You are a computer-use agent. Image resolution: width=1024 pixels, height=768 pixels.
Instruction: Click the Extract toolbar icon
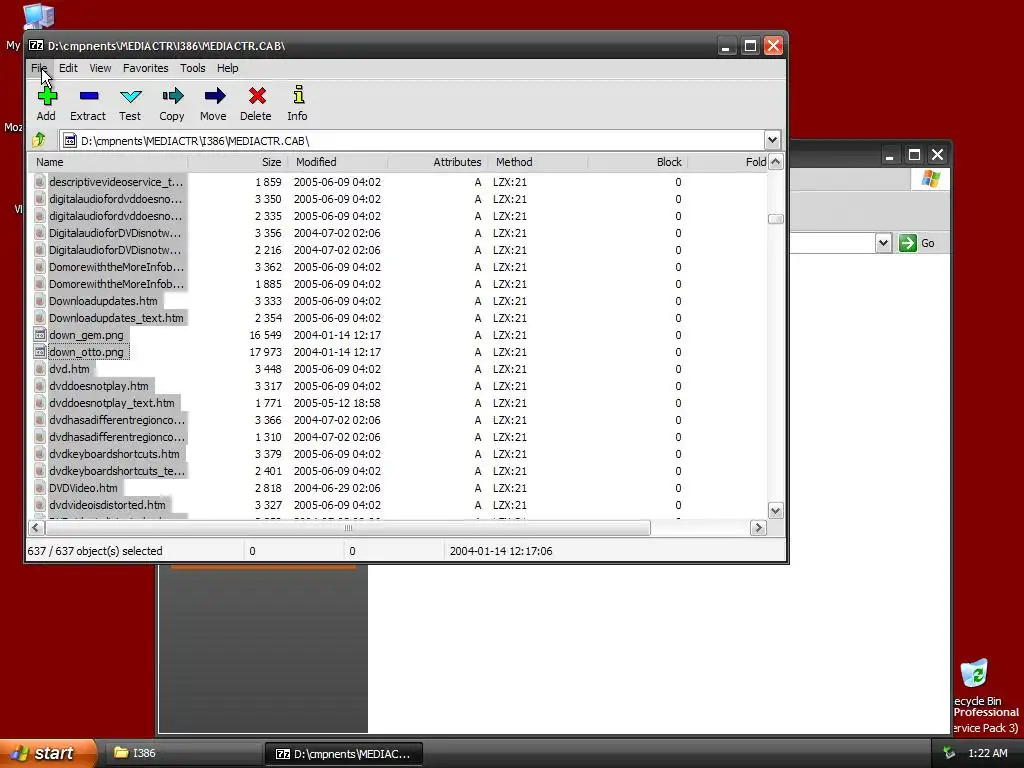(x=89, y=97)
